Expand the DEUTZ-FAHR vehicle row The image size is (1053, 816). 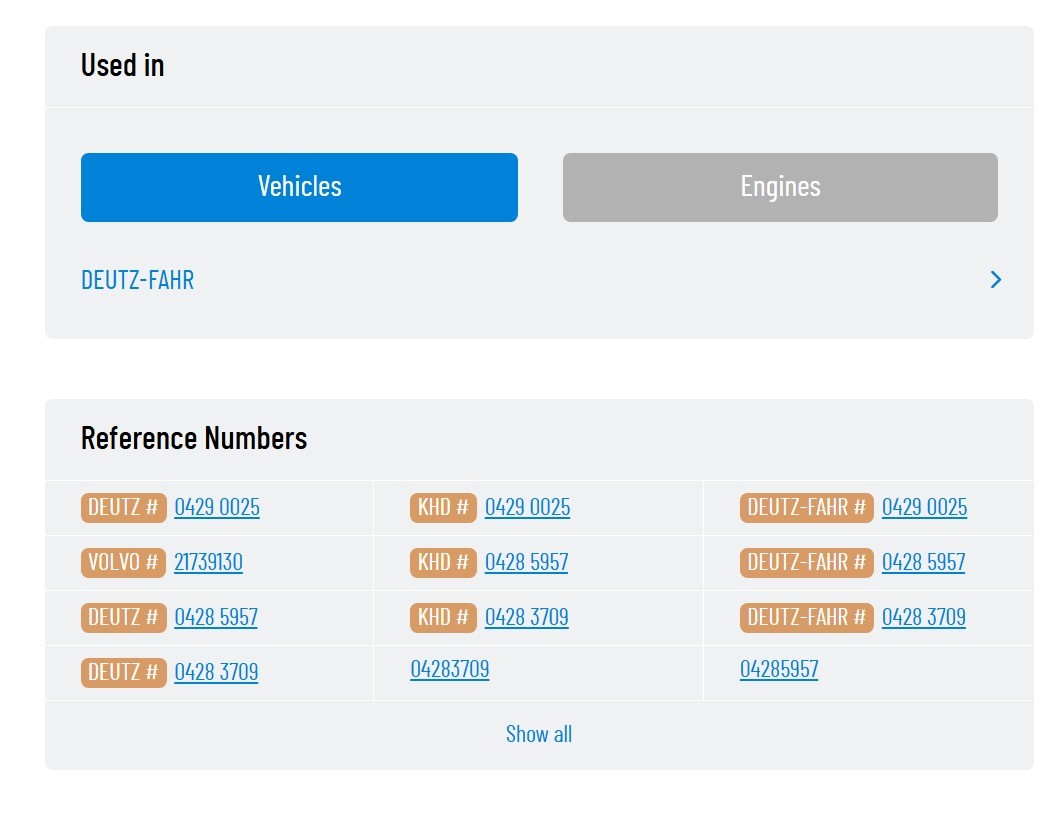tap(541, 280)
